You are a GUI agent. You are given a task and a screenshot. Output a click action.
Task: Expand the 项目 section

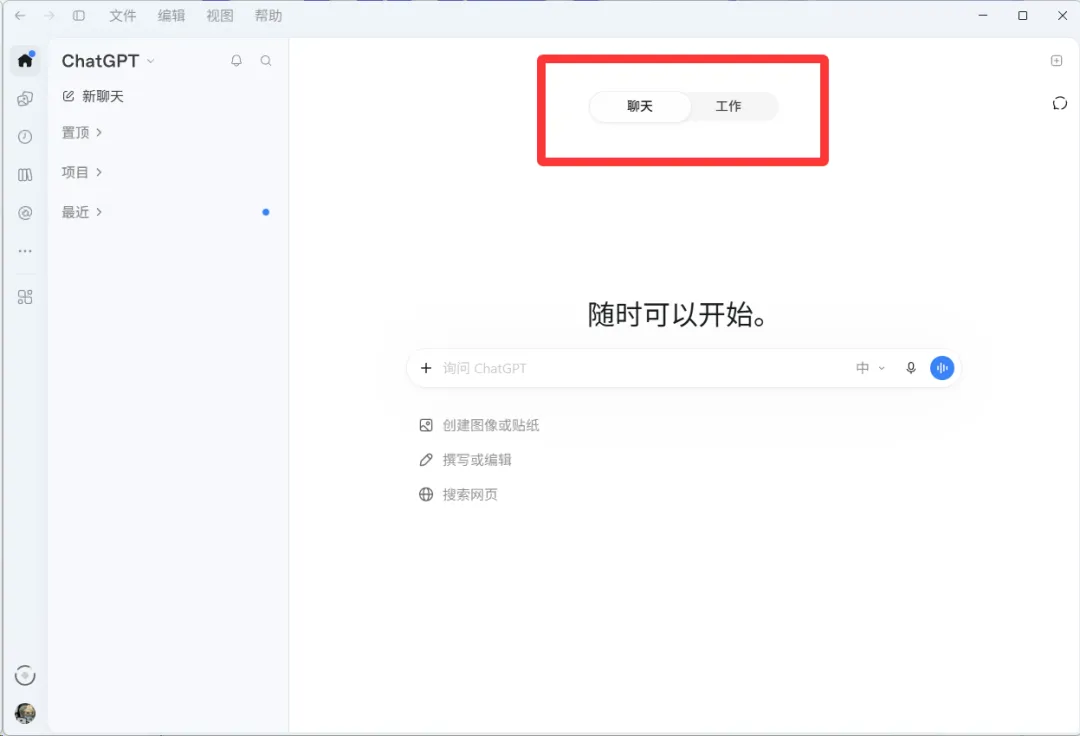click(82, 172)
